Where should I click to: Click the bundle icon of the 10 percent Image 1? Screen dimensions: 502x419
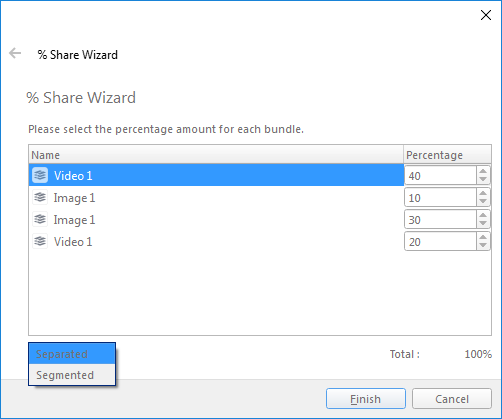coord(40,197)
